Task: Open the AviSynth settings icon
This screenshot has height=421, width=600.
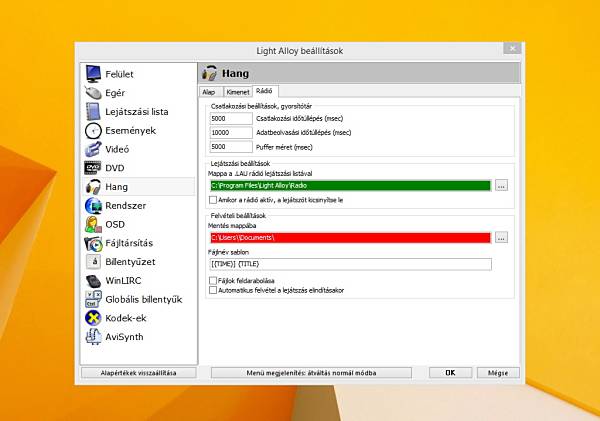Action: pyautogui.click(x=93, y=336)
